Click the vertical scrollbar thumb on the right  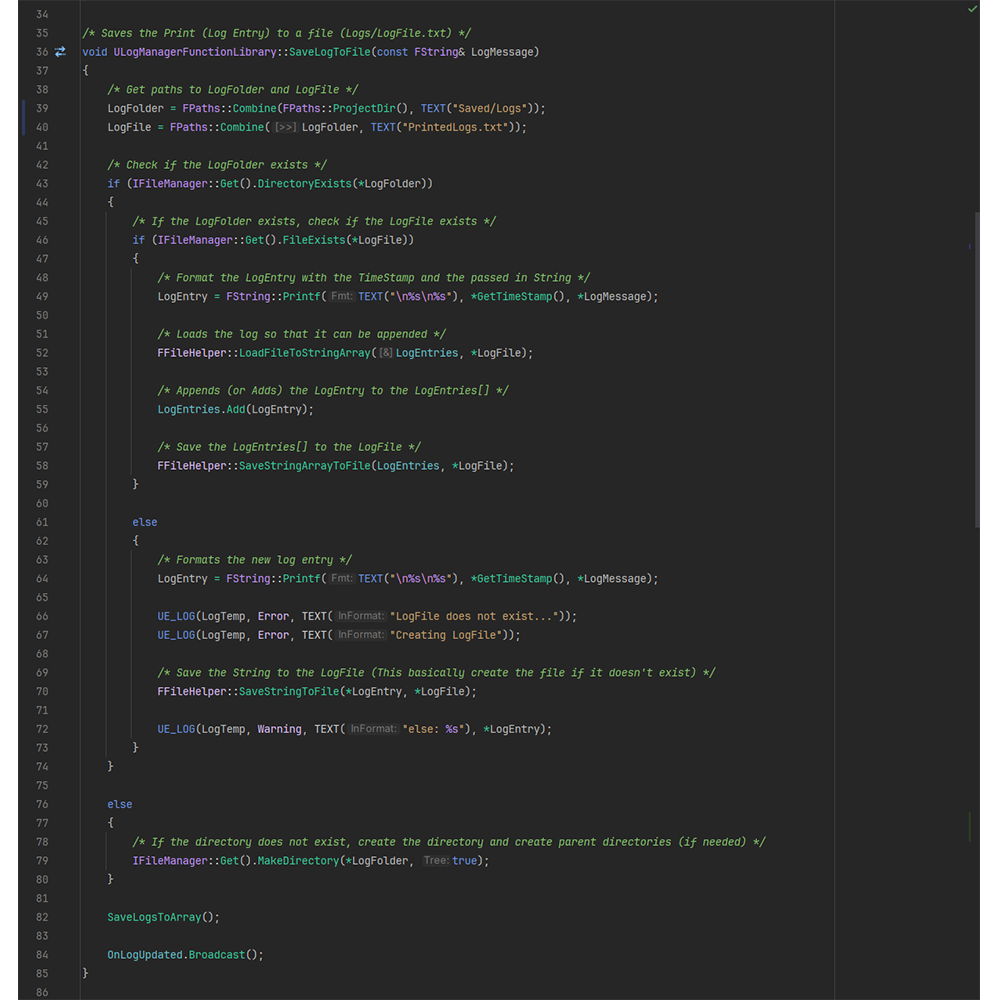[977, 370]
